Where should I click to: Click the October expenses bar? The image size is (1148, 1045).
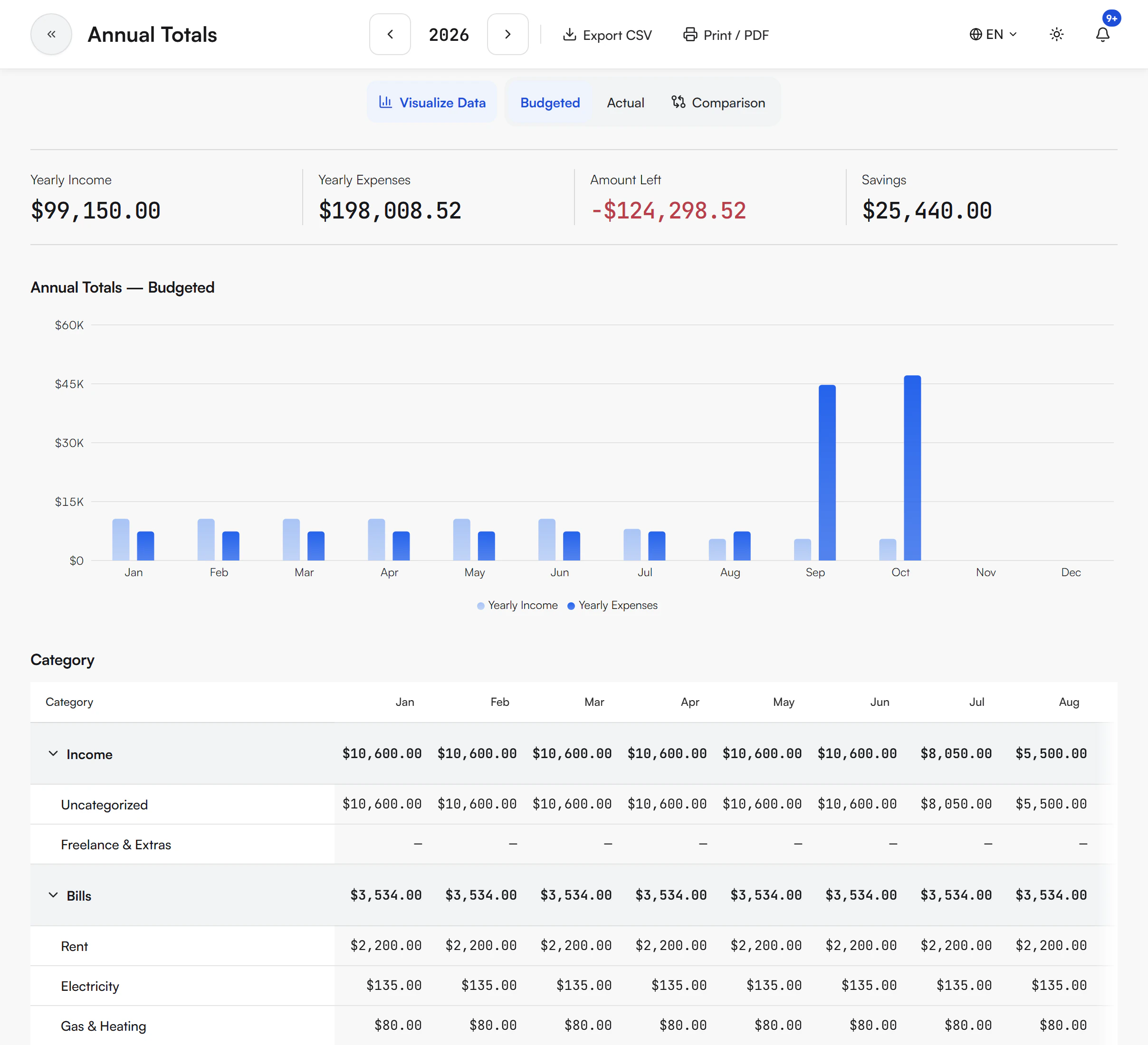pos(912,468)
